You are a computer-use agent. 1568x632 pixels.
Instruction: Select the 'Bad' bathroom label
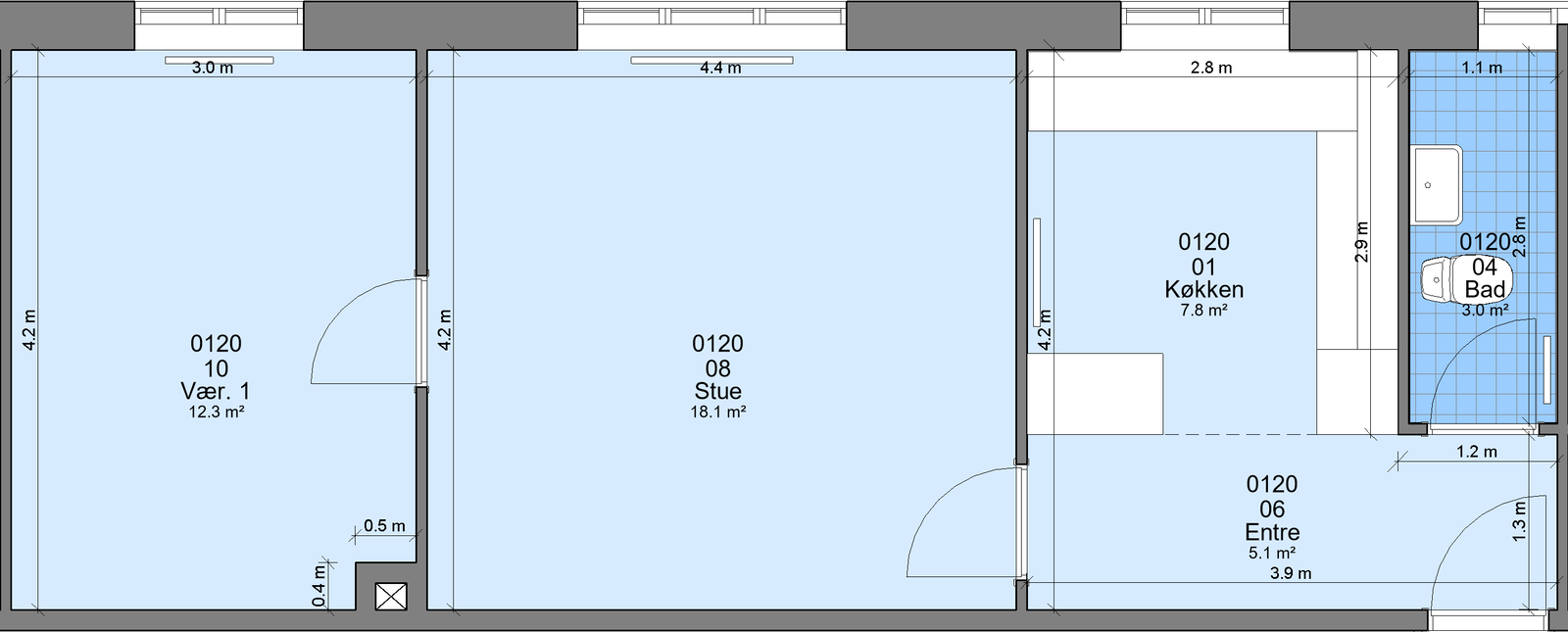click(1485, 289)
